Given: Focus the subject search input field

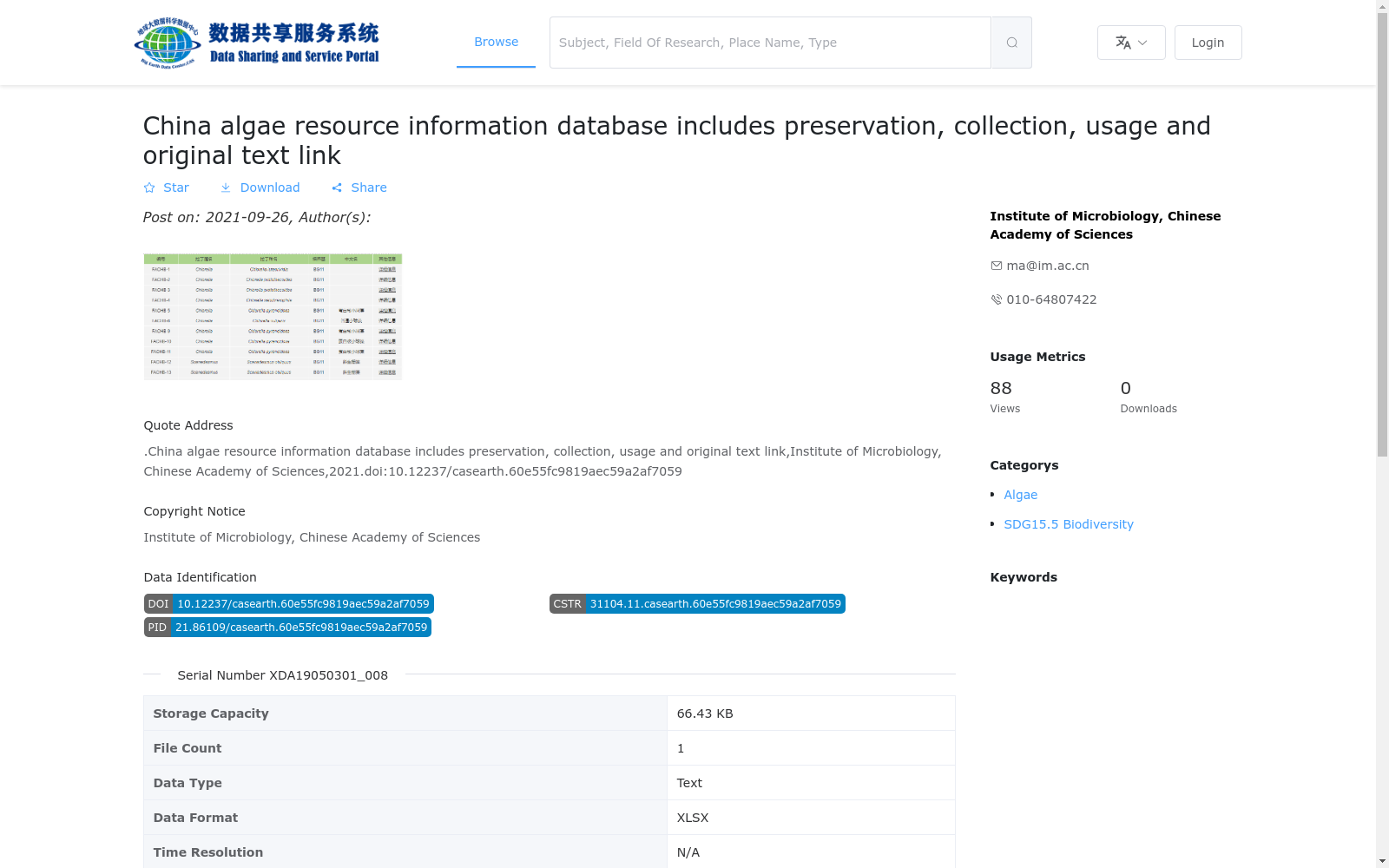Looking at the screenshot, I should (x=770, y=43).
